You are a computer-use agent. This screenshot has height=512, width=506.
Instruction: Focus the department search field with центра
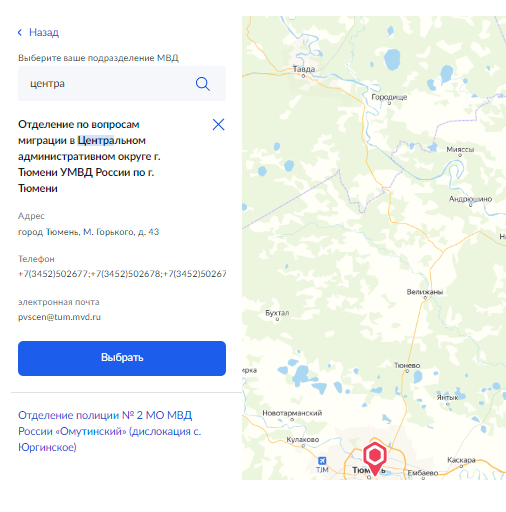122,83
